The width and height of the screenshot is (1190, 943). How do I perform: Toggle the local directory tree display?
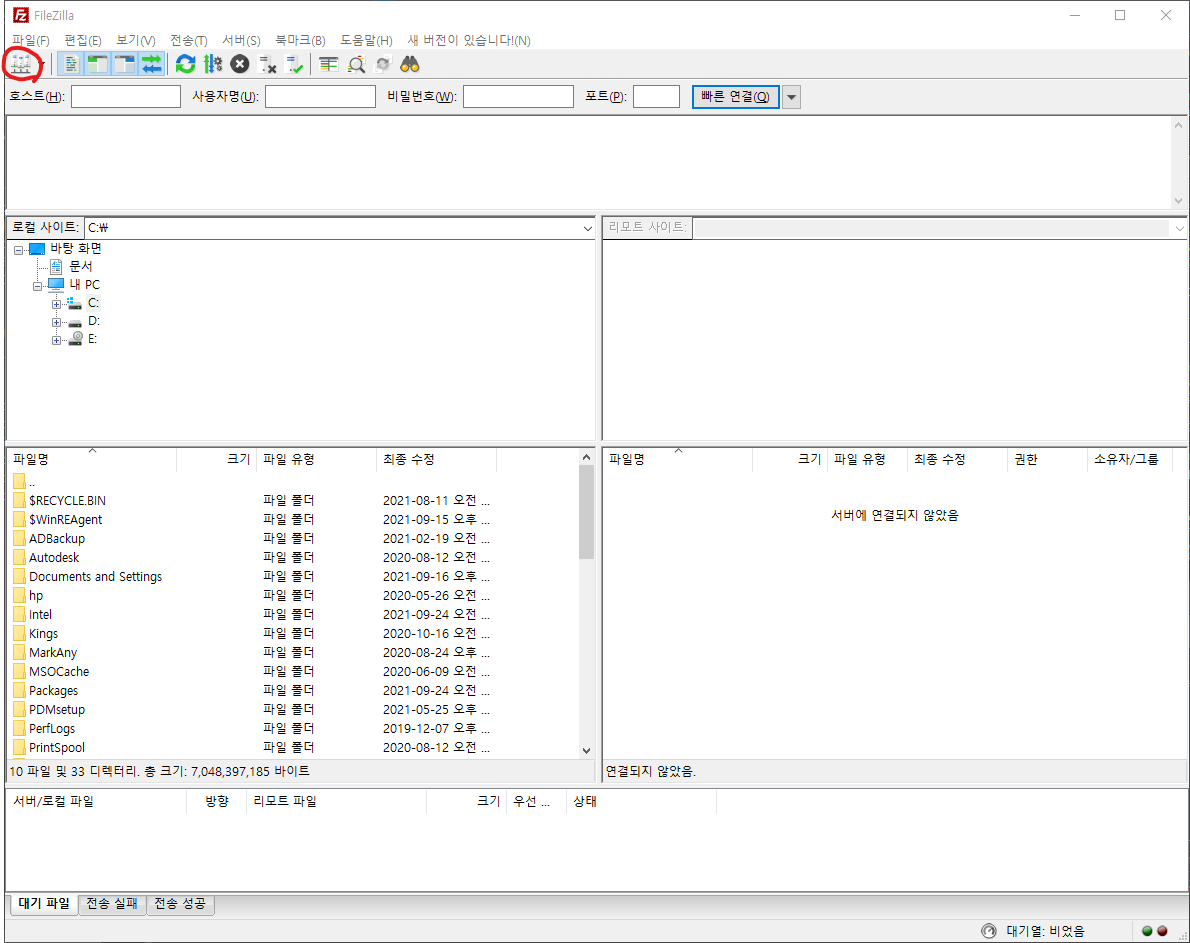97,64
